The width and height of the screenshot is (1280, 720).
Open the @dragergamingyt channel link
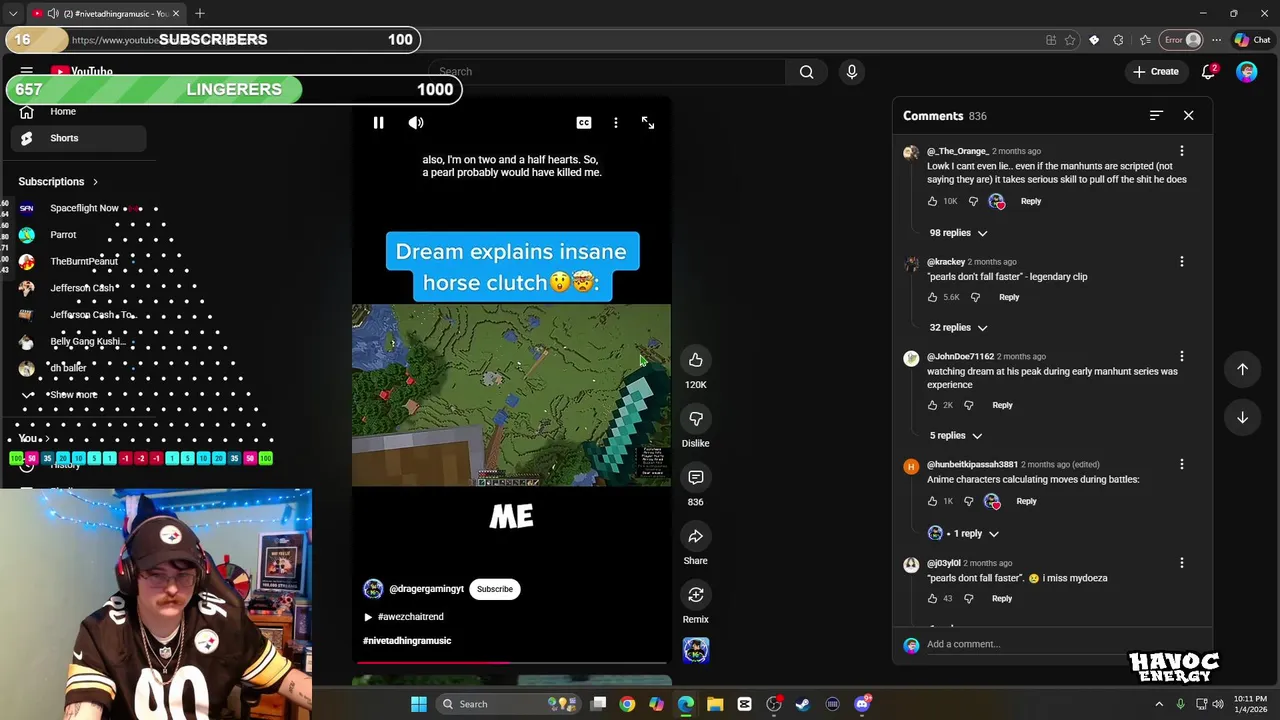tap(426, 589)
